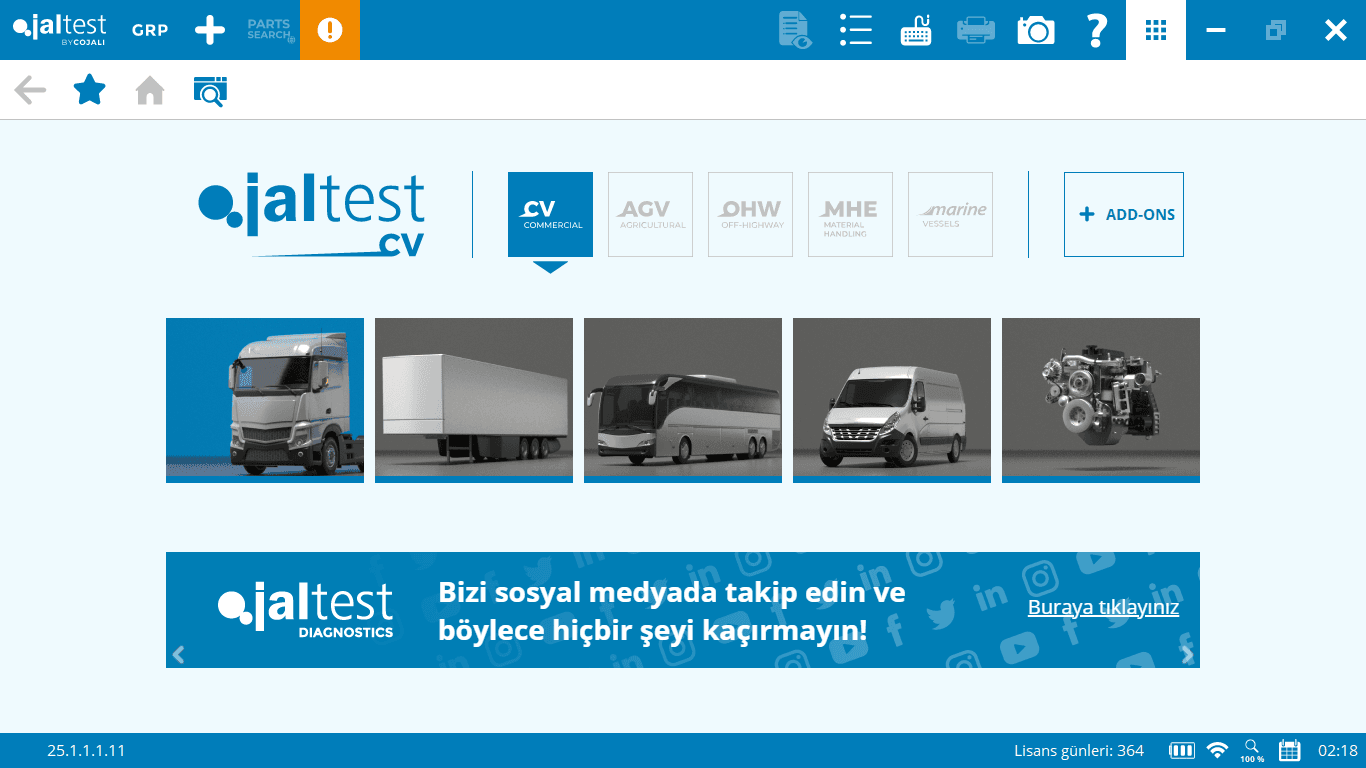Switch to the AGV Agricultural tab
This screenshot has height=768, width=1366.
tap(650, 214)
